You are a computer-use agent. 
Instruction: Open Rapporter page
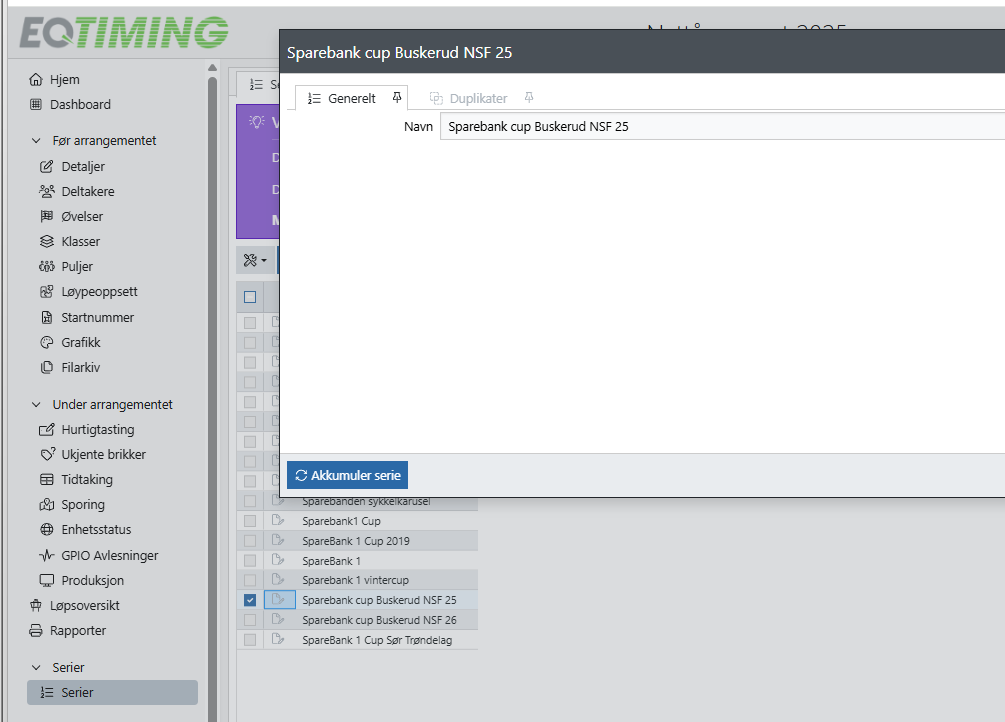[x=67, y=630]
